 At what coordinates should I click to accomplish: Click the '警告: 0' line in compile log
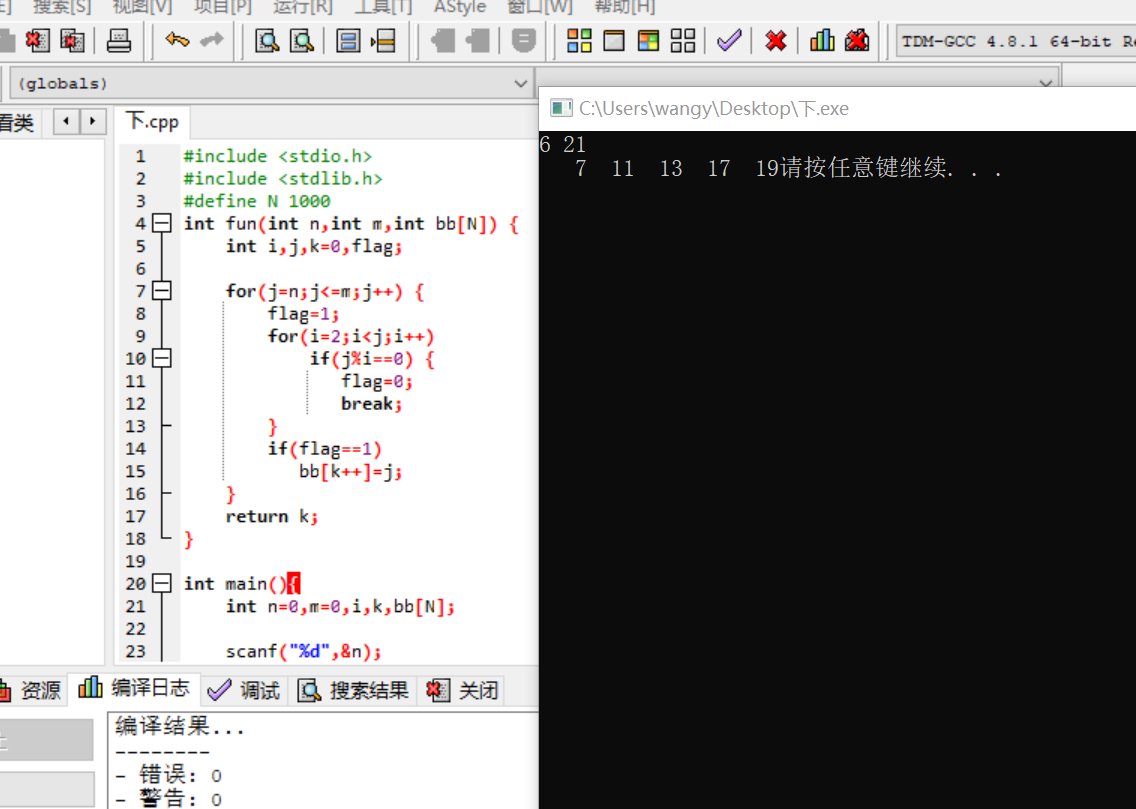pyautogui.click(x=169, y=799)
